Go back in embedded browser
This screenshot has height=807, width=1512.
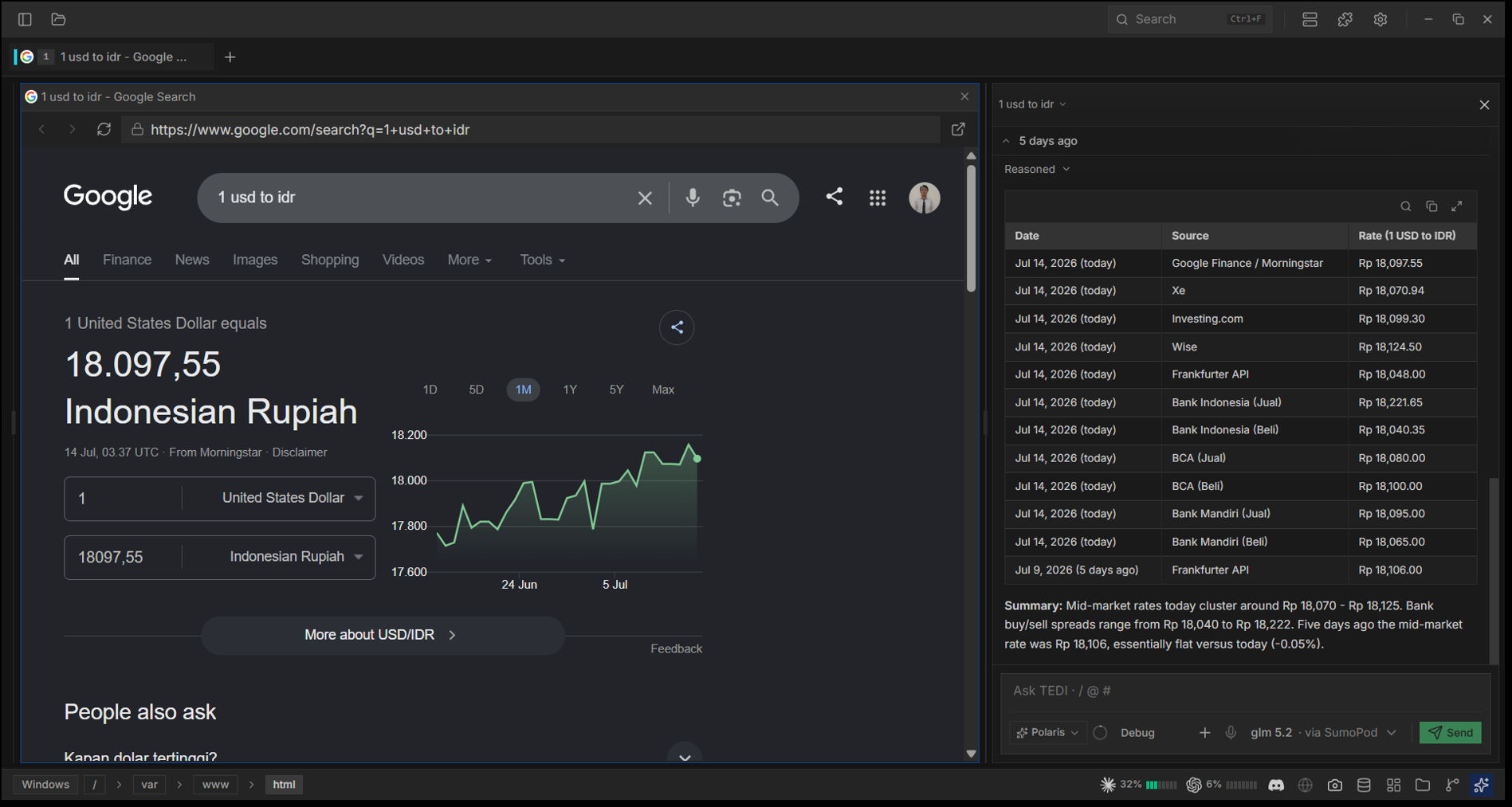point(41,129)
